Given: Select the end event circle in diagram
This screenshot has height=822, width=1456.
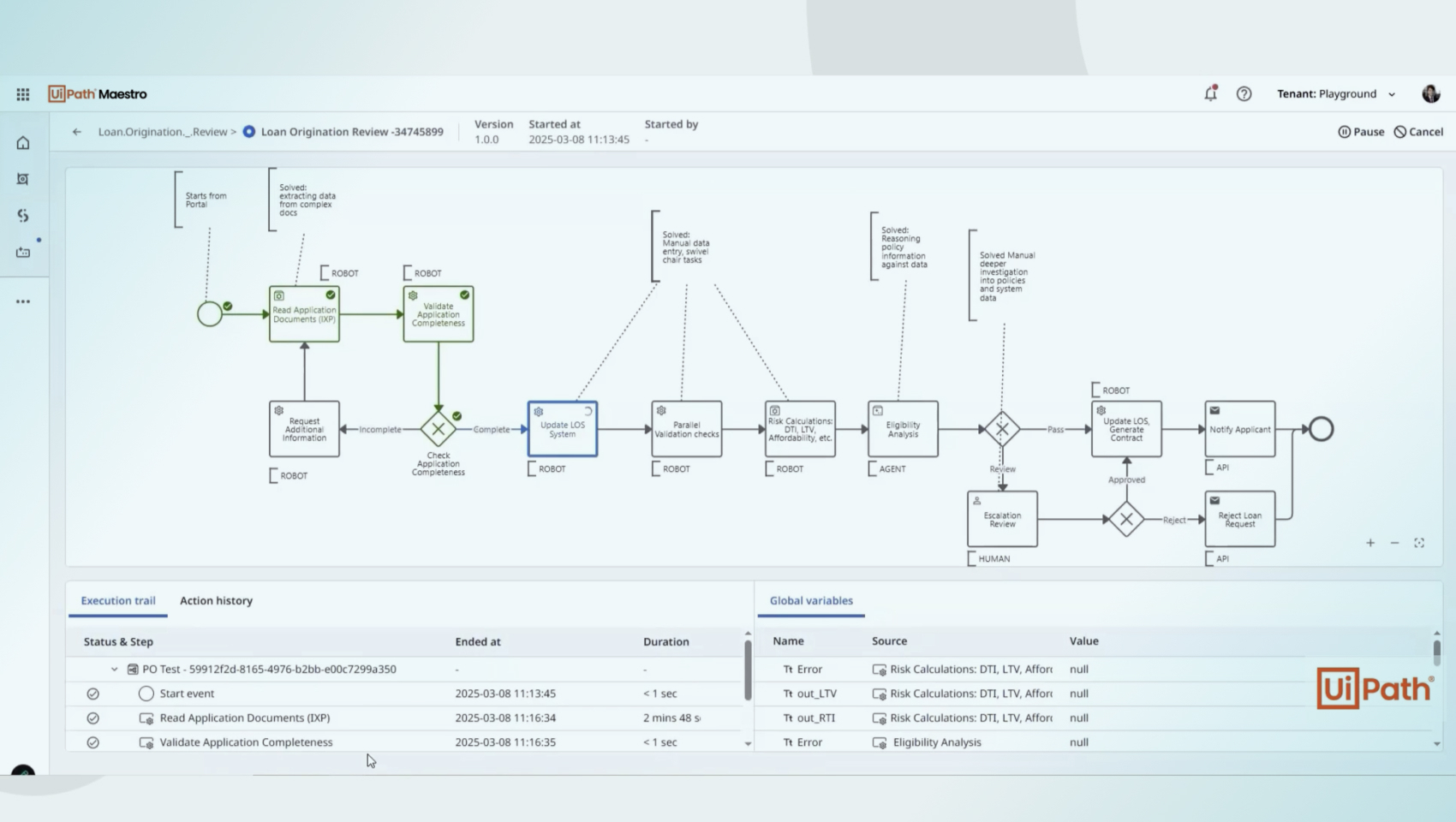Looking at the screenshot, I should (x=1322, y=429).
